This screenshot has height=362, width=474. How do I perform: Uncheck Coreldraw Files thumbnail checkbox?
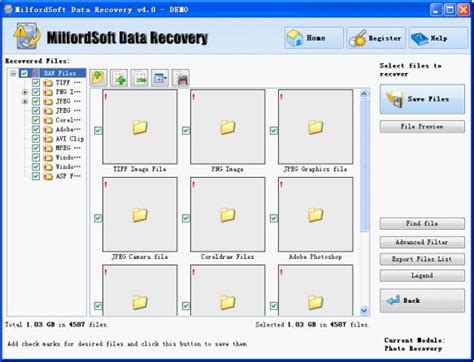pyautogui.click(x=186, y=218)
